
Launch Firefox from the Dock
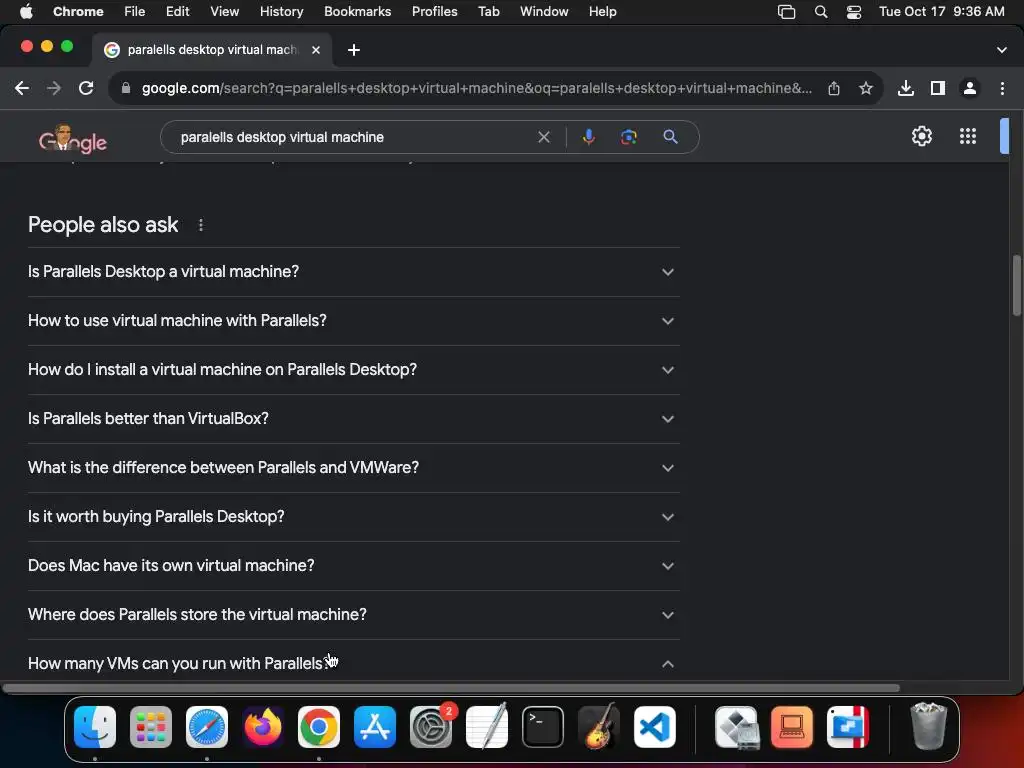(x=263, y=727)
